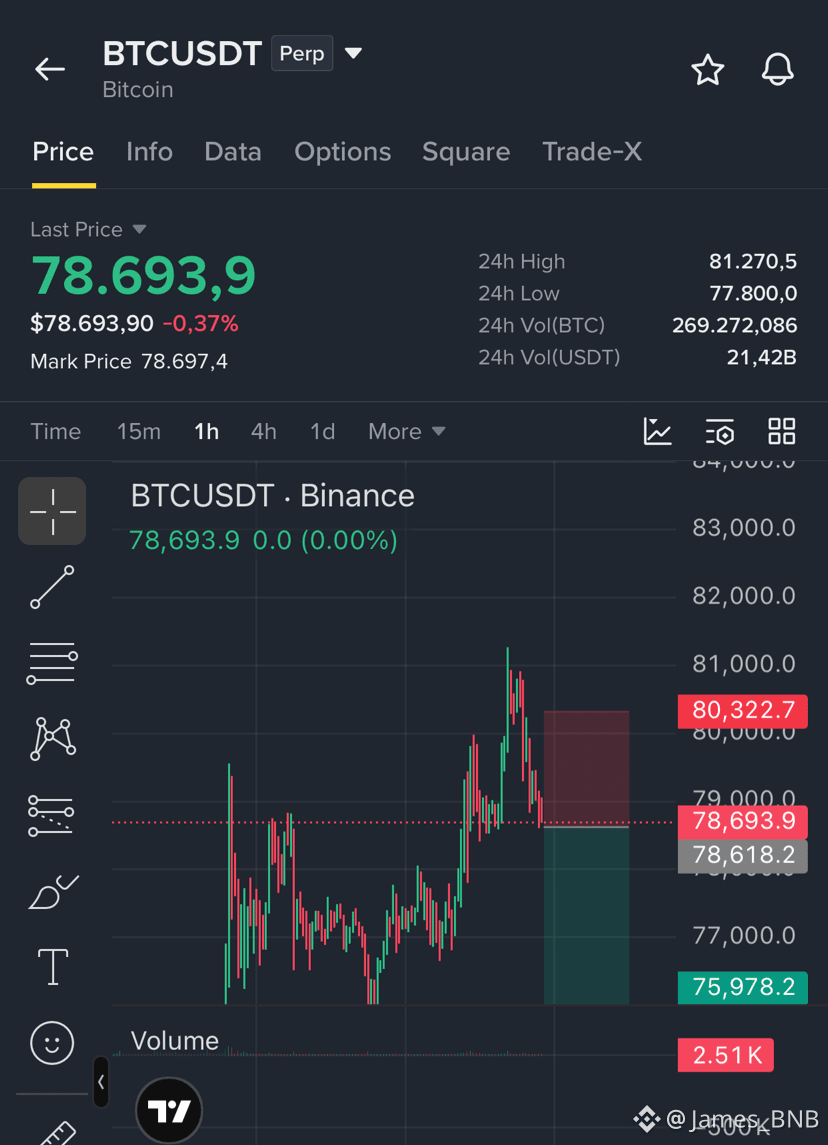This screenshot has height=1145, width=828.
Task: Select the text annotation tool
Action: [53, 967]
